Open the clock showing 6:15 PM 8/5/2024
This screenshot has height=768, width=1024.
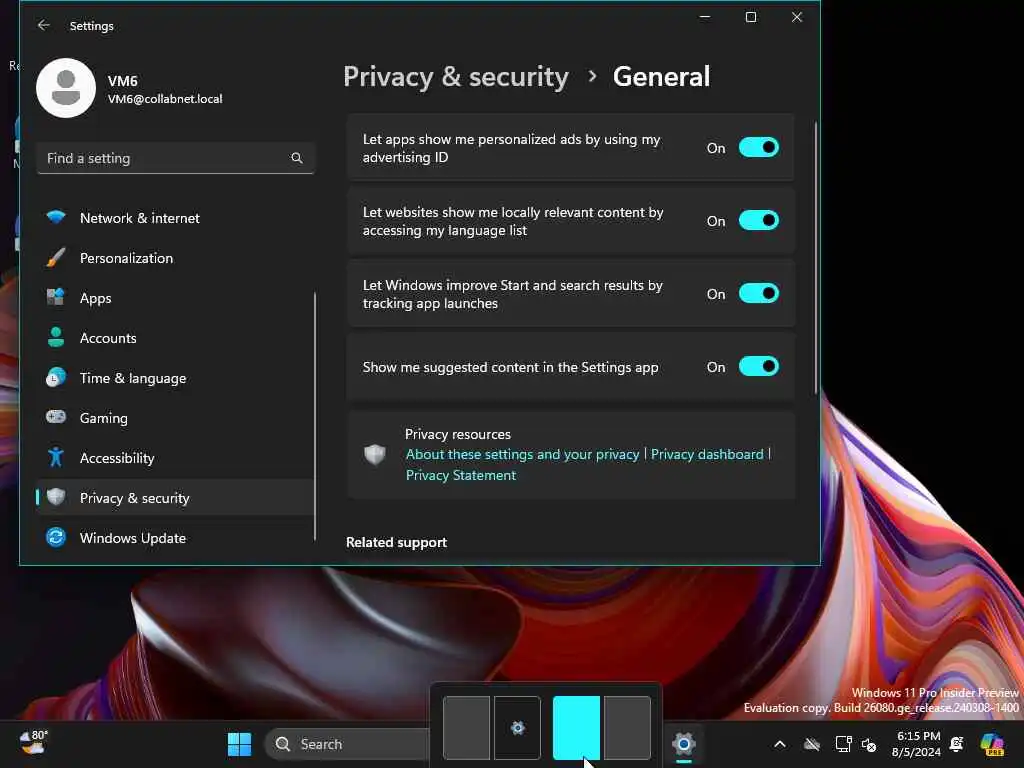pyautogui.click(x=916, y=744)
